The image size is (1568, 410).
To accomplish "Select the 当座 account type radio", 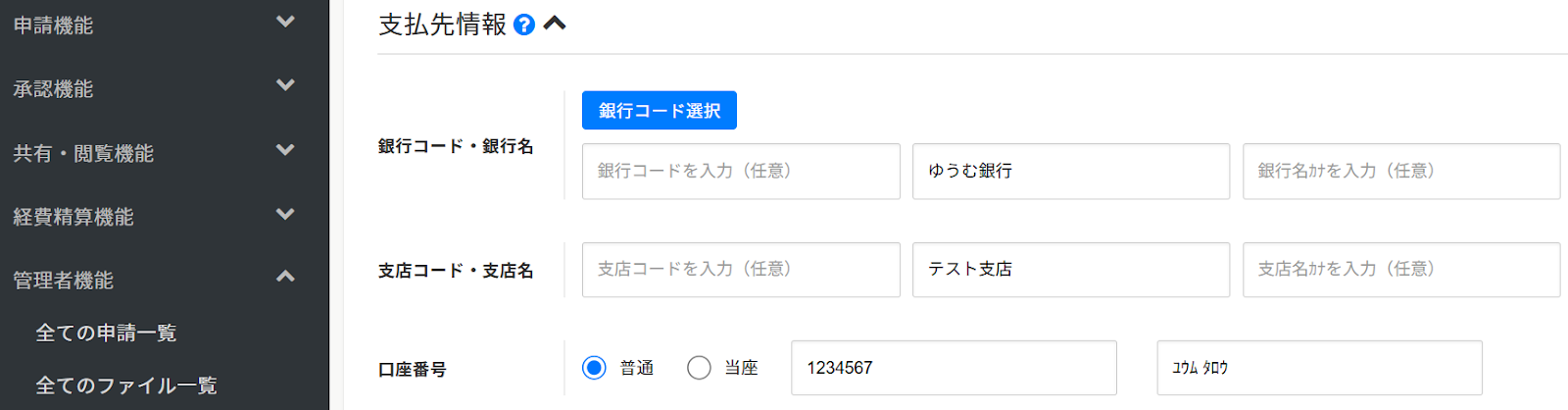I will pyautogui.click(x=699, y=368).
